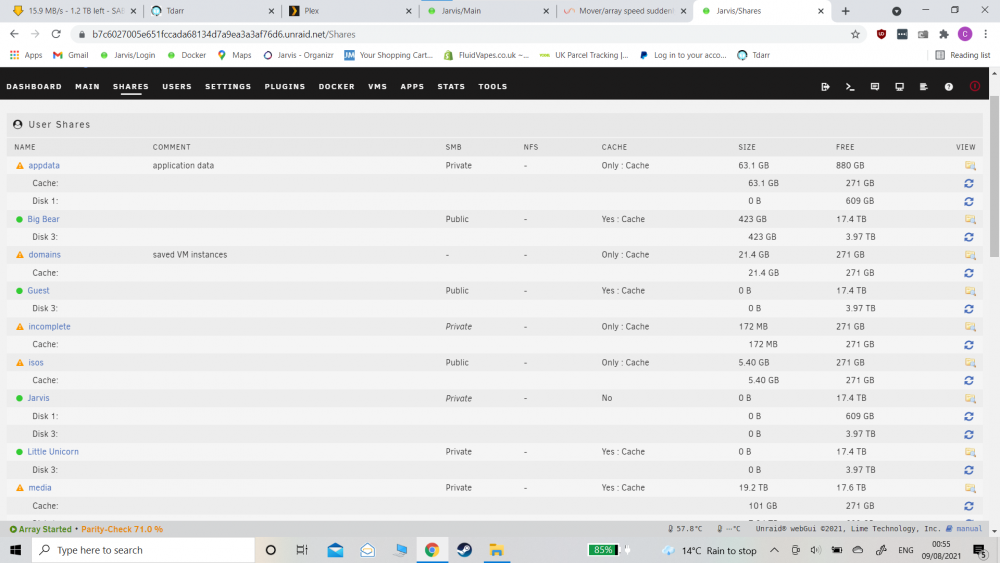The height and width of the screenshot is (563, 1000).
Task: Open Steam from the taskbar
Action: point(464,550)
